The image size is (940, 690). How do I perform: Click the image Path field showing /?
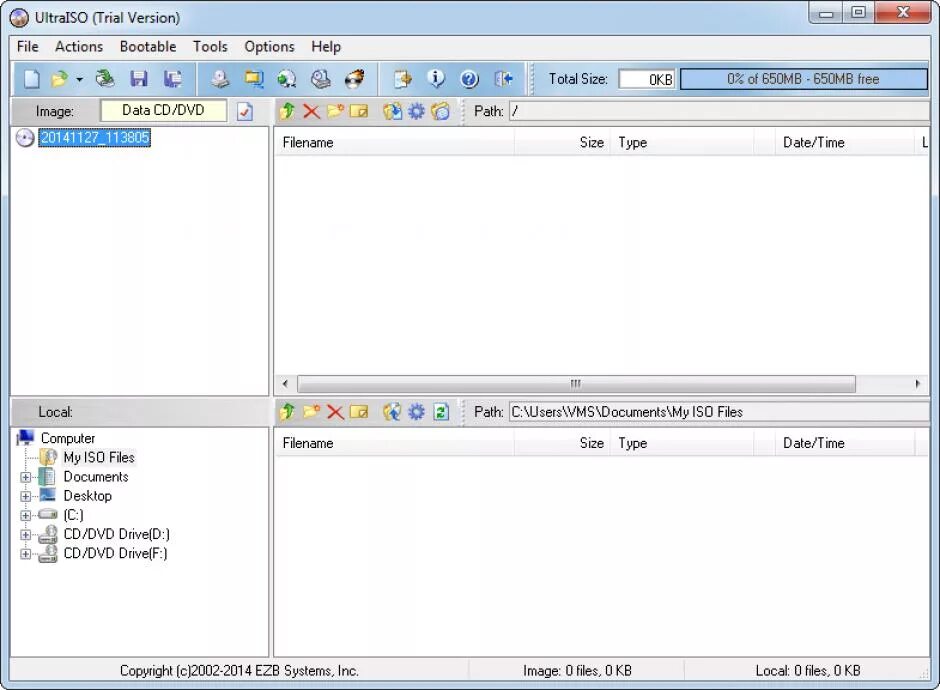[718, 112]
